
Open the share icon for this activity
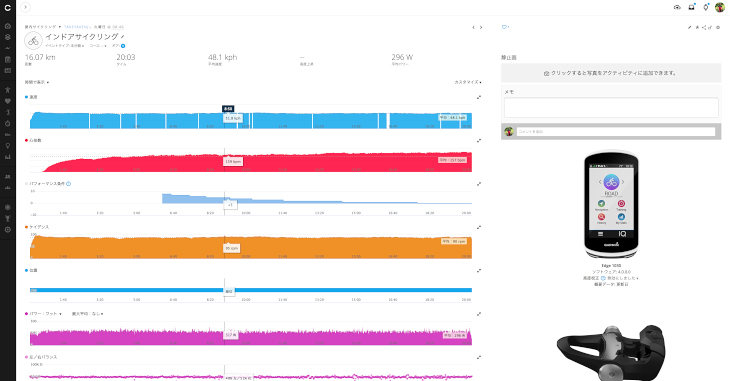tap(704, 27)
